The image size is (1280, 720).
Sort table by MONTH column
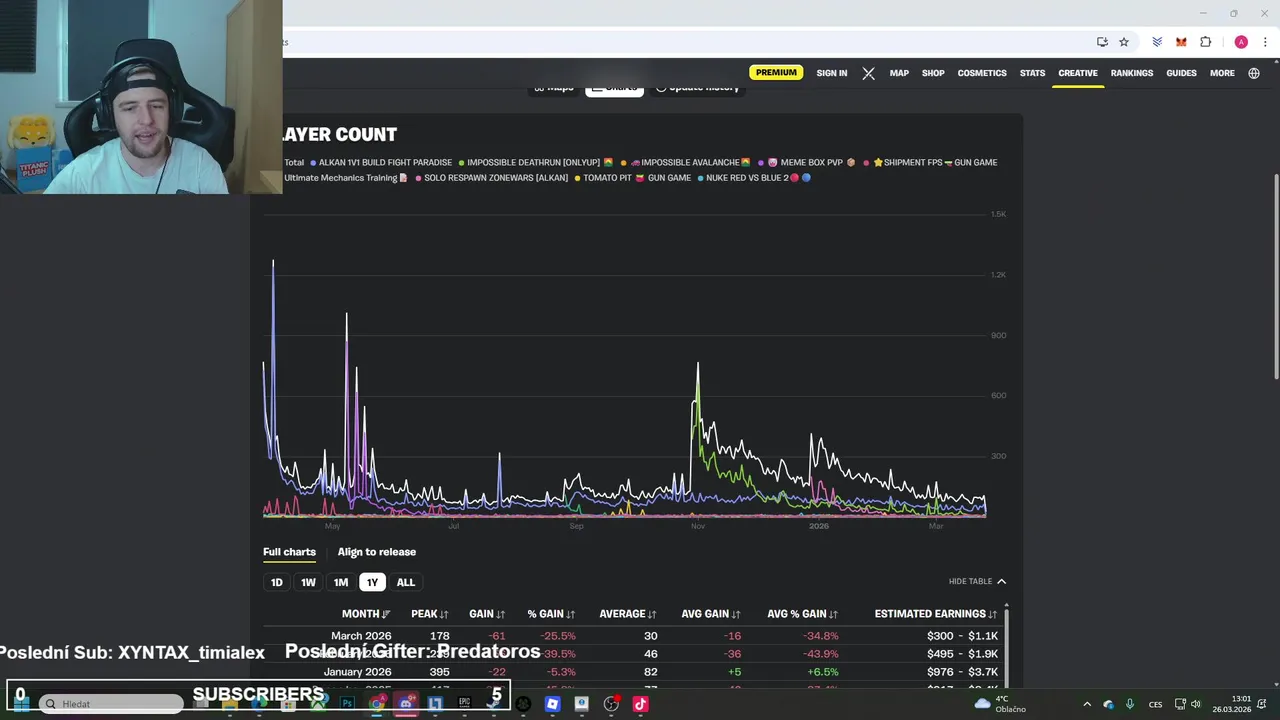point(366,614)
